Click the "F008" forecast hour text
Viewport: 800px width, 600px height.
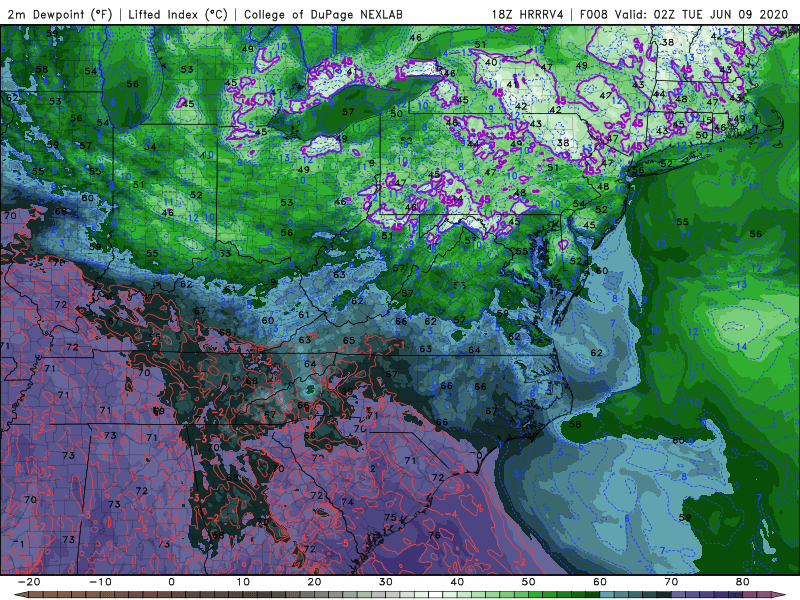593,15
